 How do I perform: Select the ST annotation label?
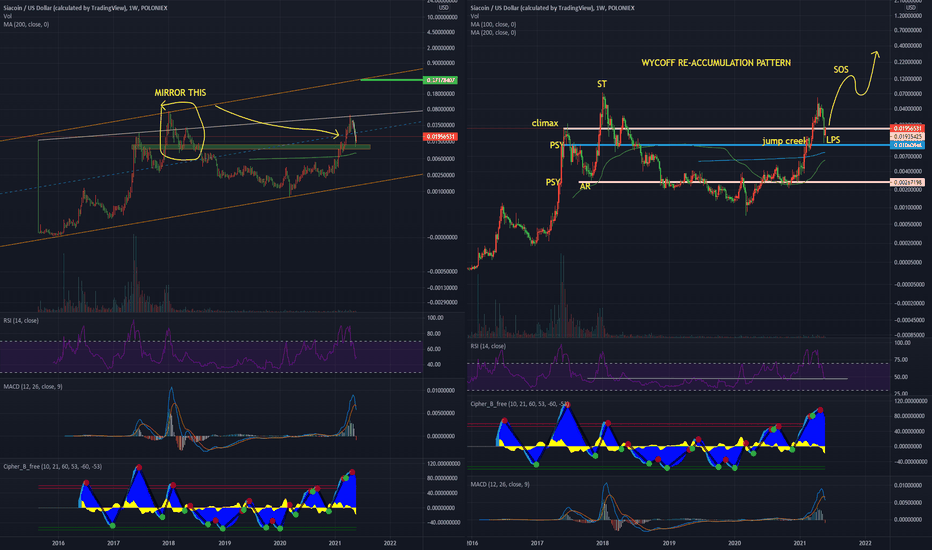[602, 84]
